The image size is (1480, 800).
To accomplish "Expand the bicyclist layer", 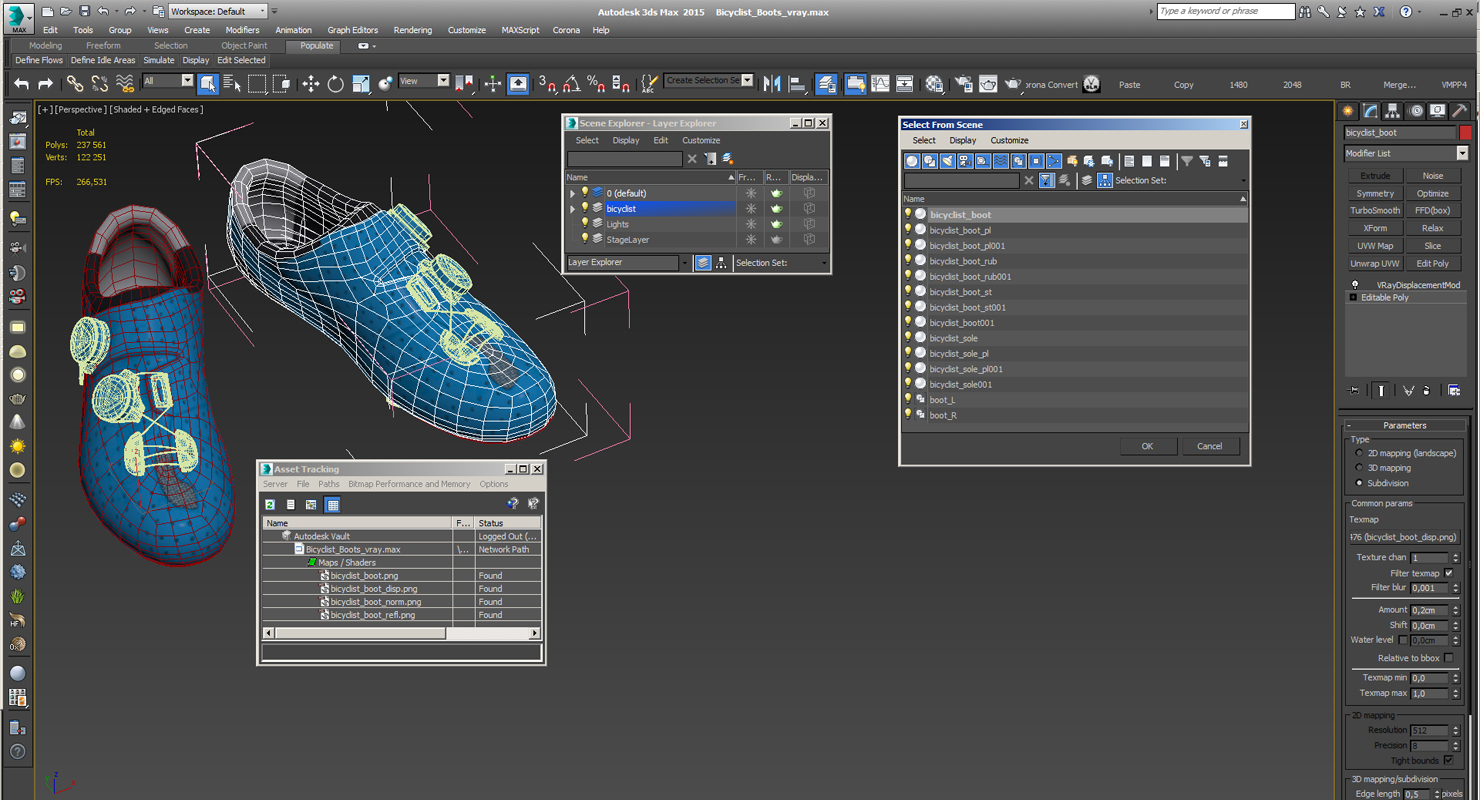I will [x=573, y=209].
